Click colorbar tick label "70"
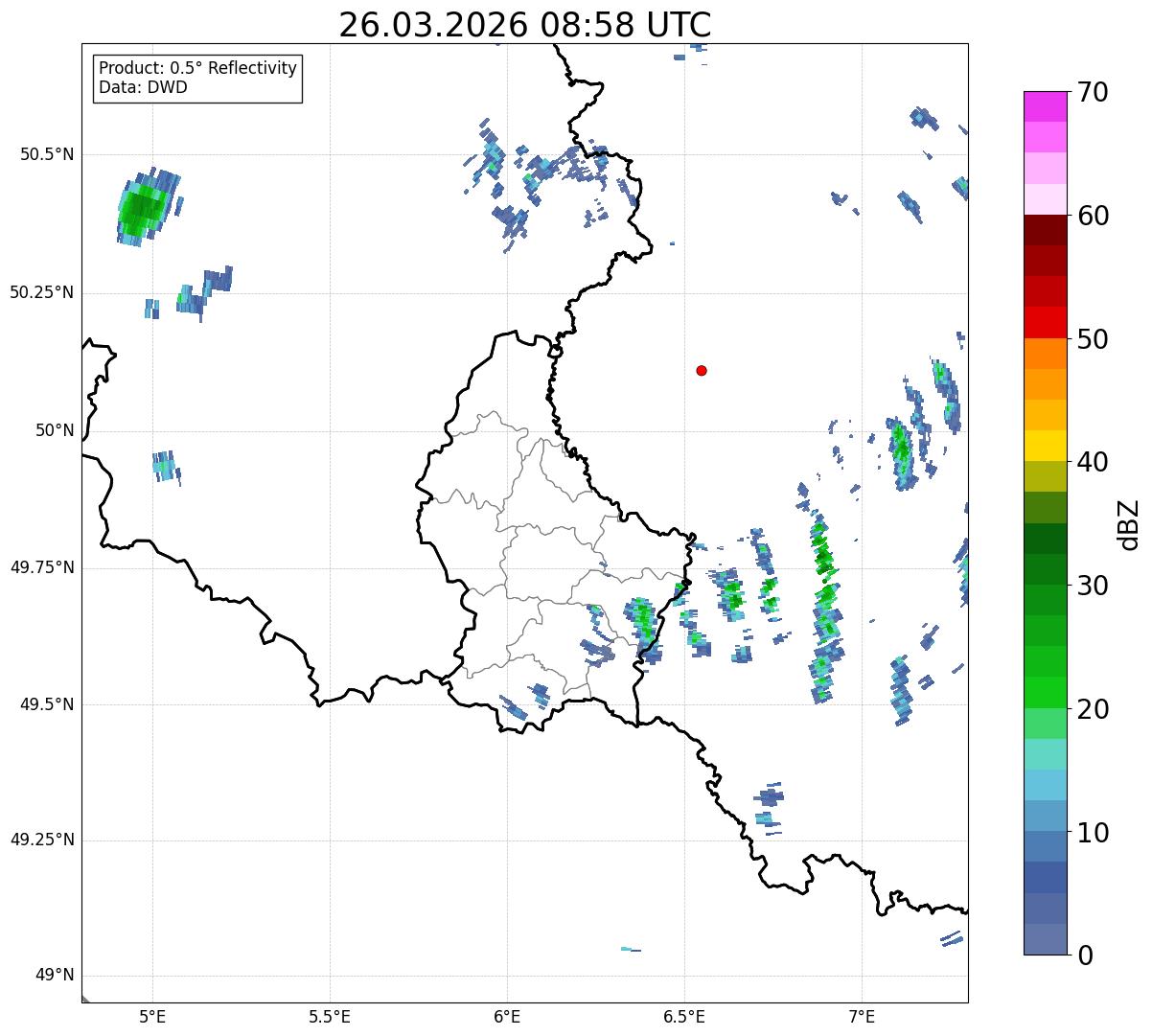The width and height of the screenshot is (1152, 1036). [x=1093, y=92]
